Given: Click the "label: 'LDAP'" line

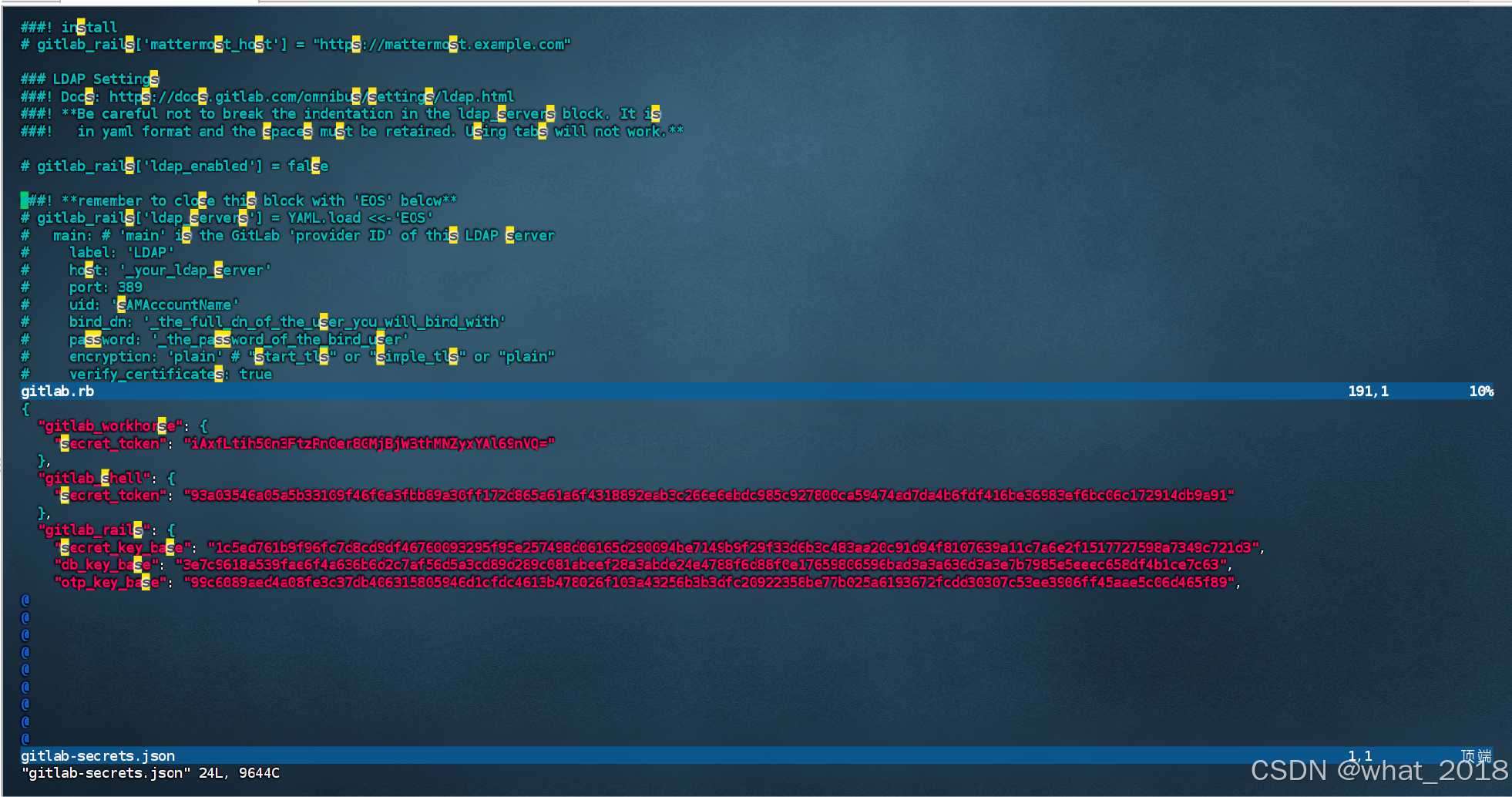Looking at the screenshot, I should [97, 253].
